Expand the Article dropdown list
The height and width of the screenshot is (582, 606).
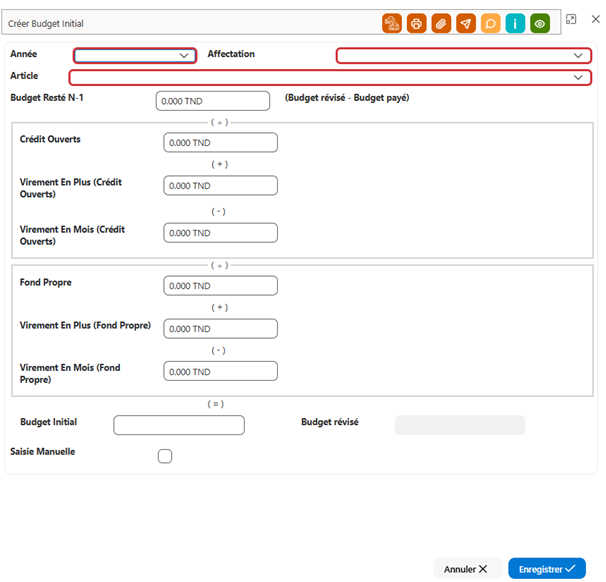tap(330, 77)
